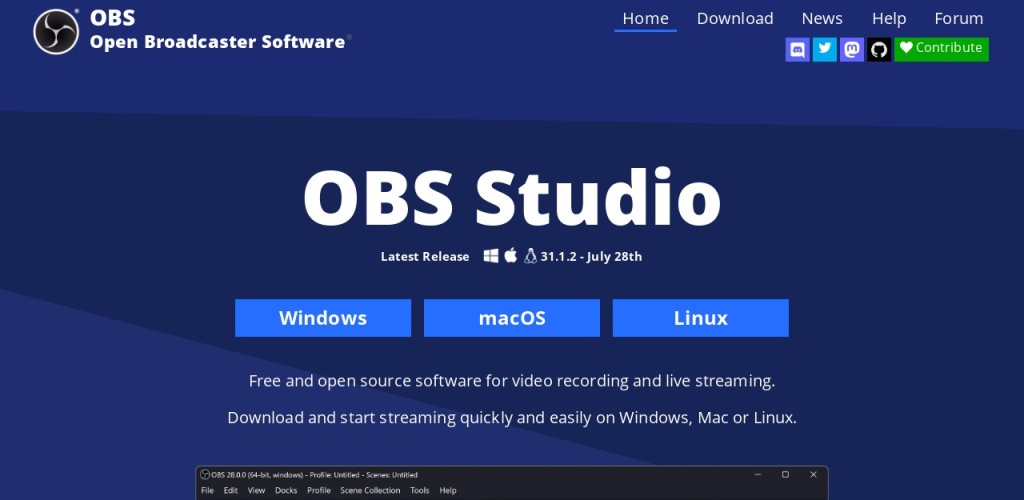Click the OBS logo icon
This screenshot has width=1024, height=500.
(56, 31)
